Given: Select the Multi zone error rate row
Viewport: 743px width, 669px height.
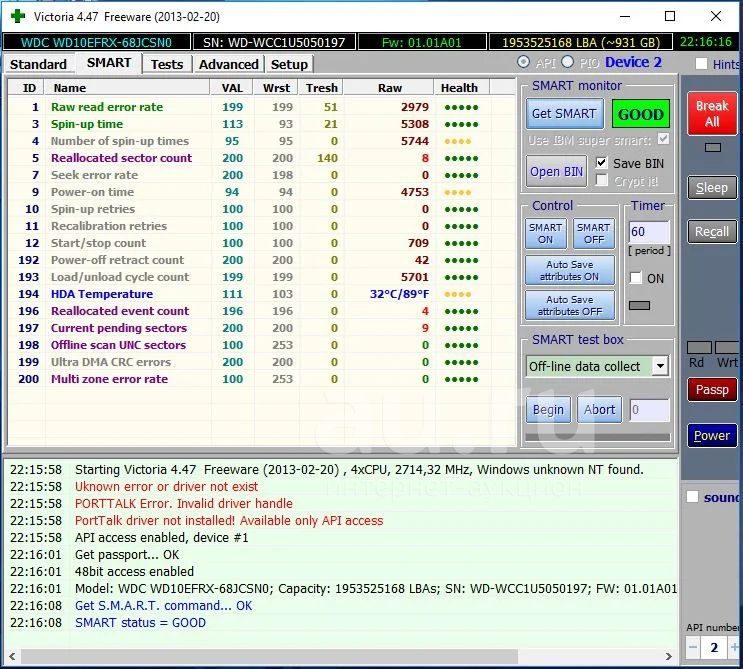Looking at the screenshot, I should click(x=262, y=380).
